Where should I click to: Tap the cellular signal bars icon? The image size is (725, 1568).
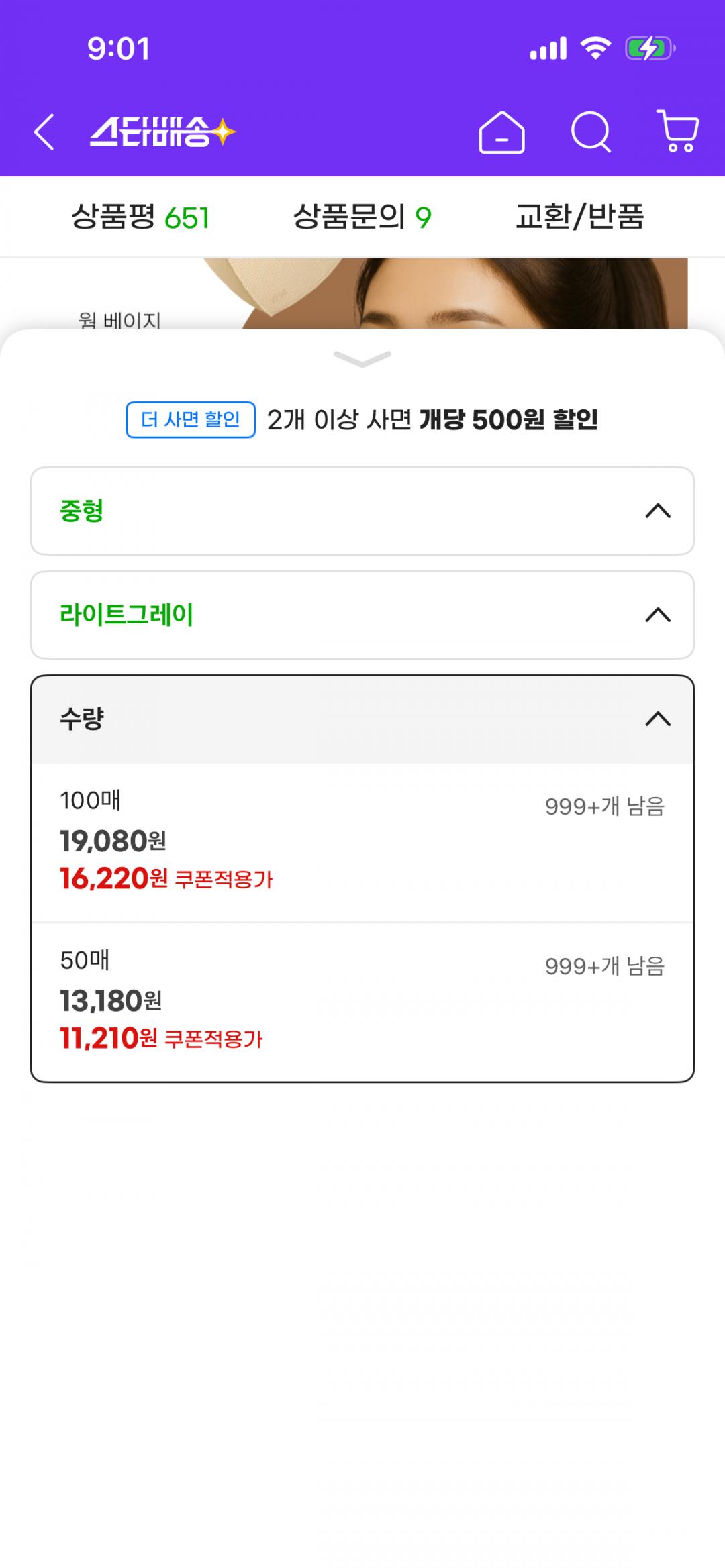coord(548,48)
